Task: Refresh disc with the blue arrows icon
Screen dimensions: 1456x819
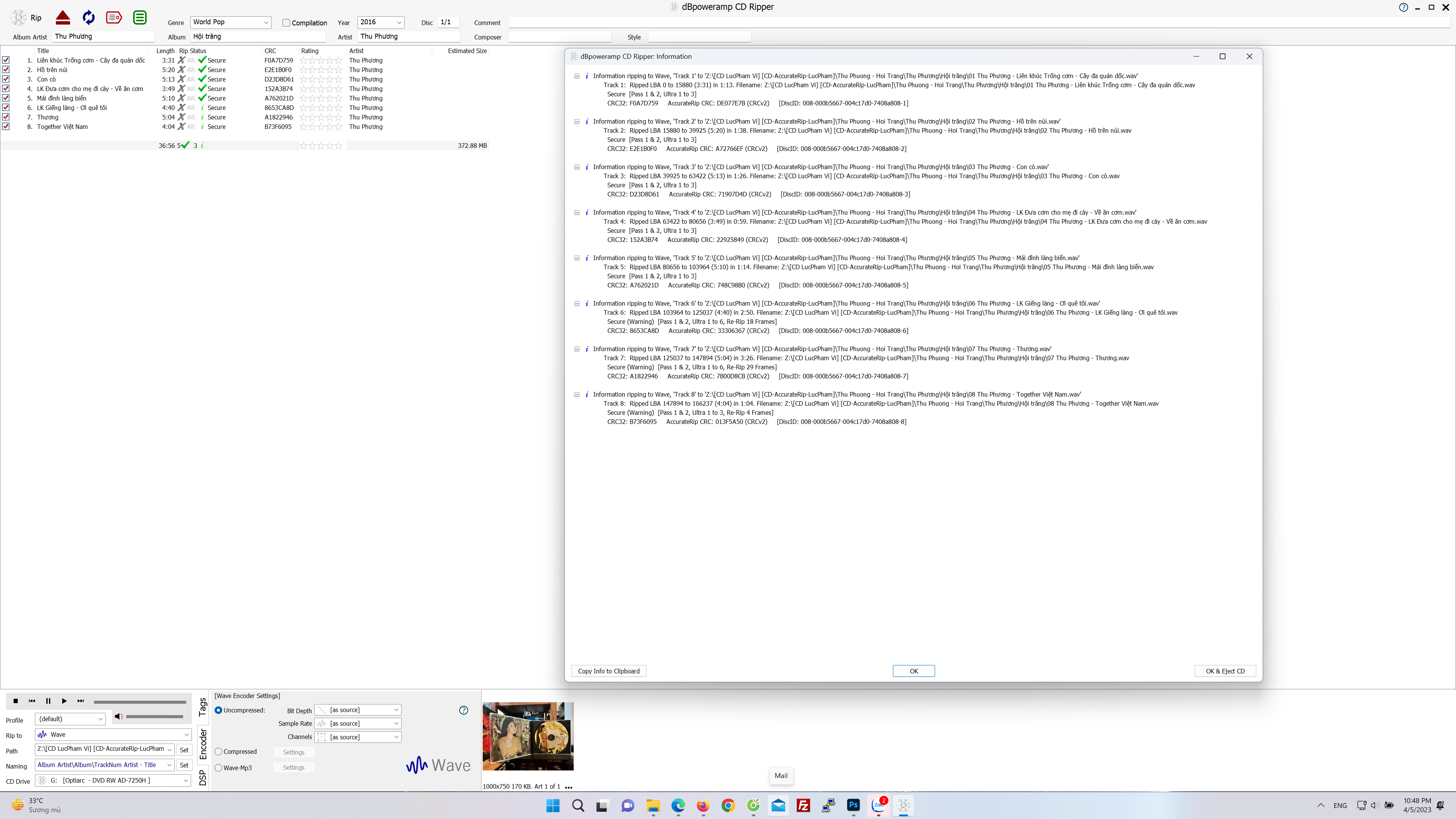Action: 89,17
